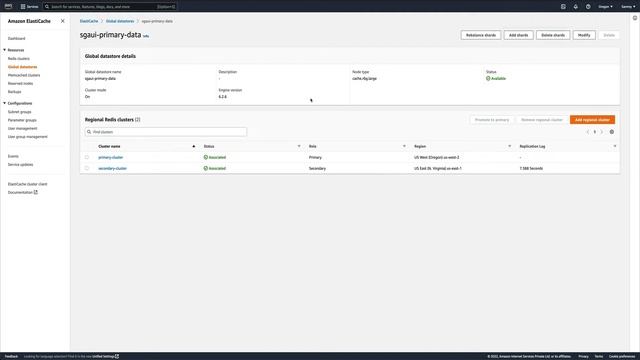Screen dimensions: 640x360
Task: Click the 7.588 Seconds replication lag value
Action: click(x=531, y=168)
